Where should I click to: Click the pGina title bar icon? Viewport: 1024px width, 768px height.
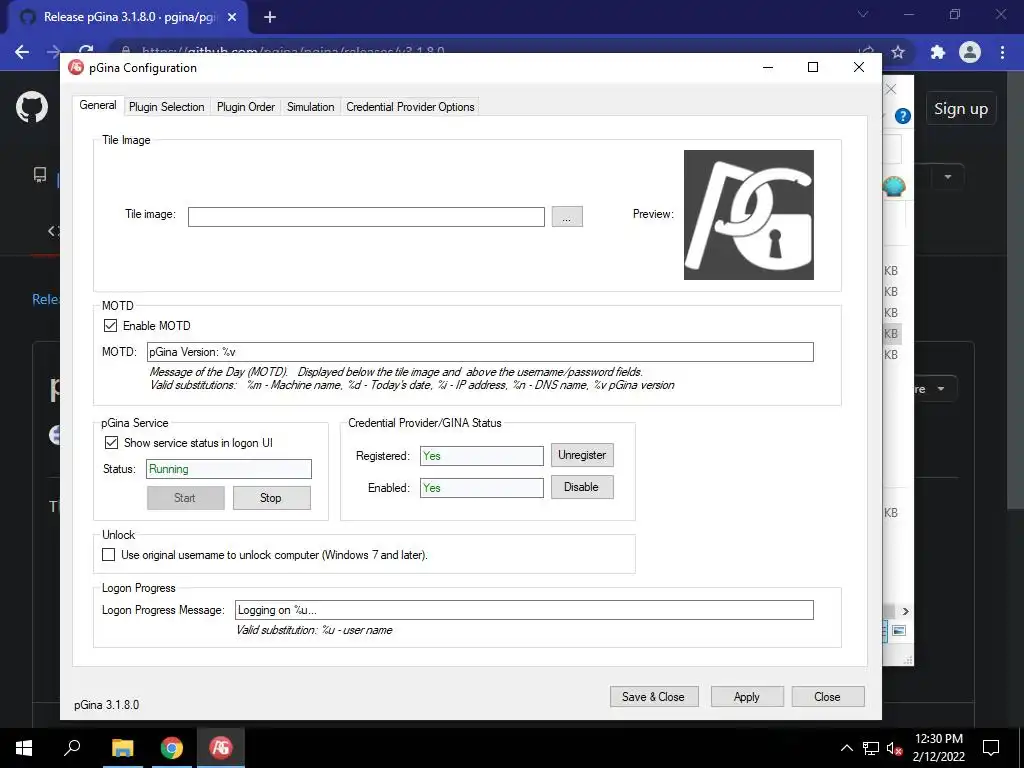click(x=76, y=67)
